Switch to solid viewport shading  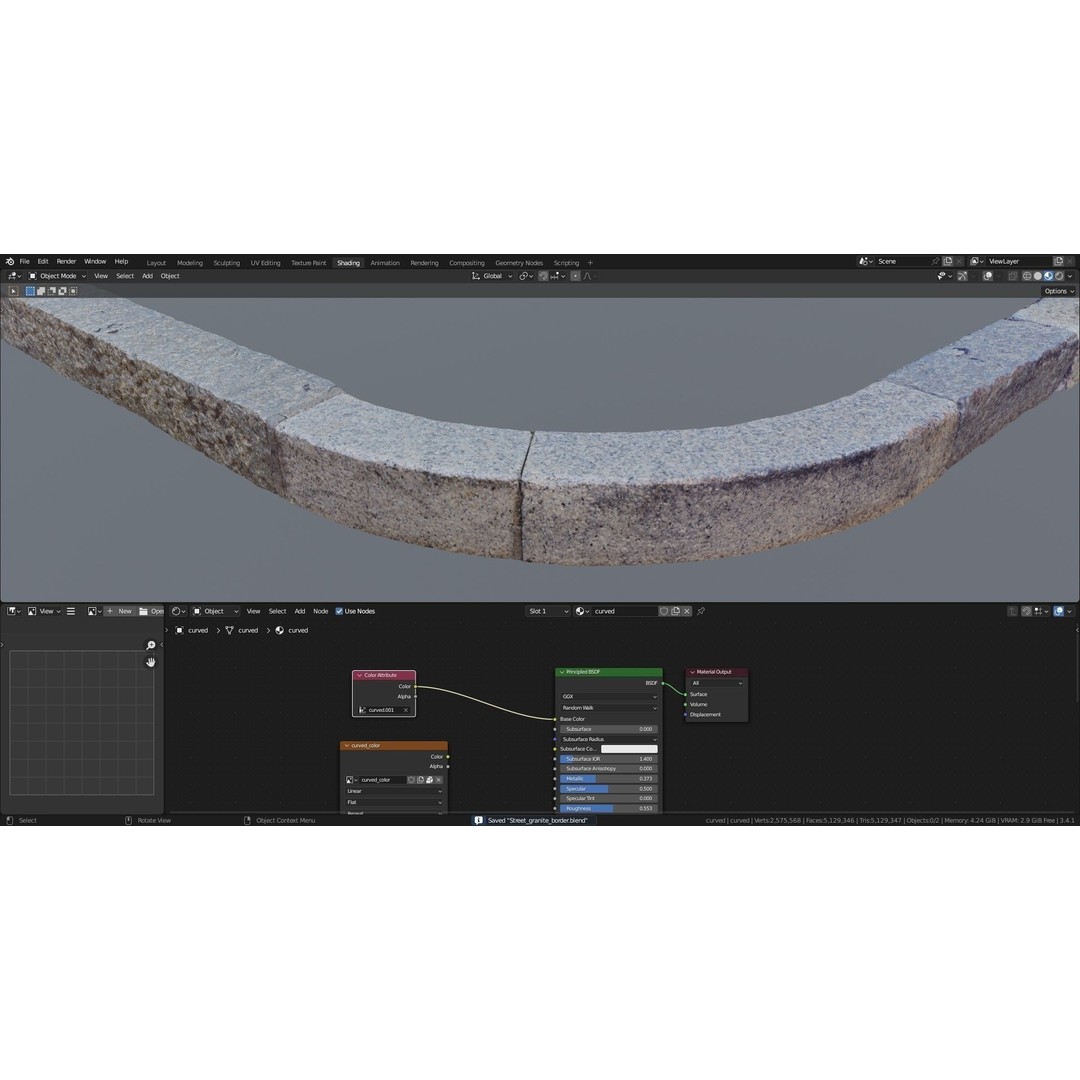pyautogui.click(x=1038, y=276)
